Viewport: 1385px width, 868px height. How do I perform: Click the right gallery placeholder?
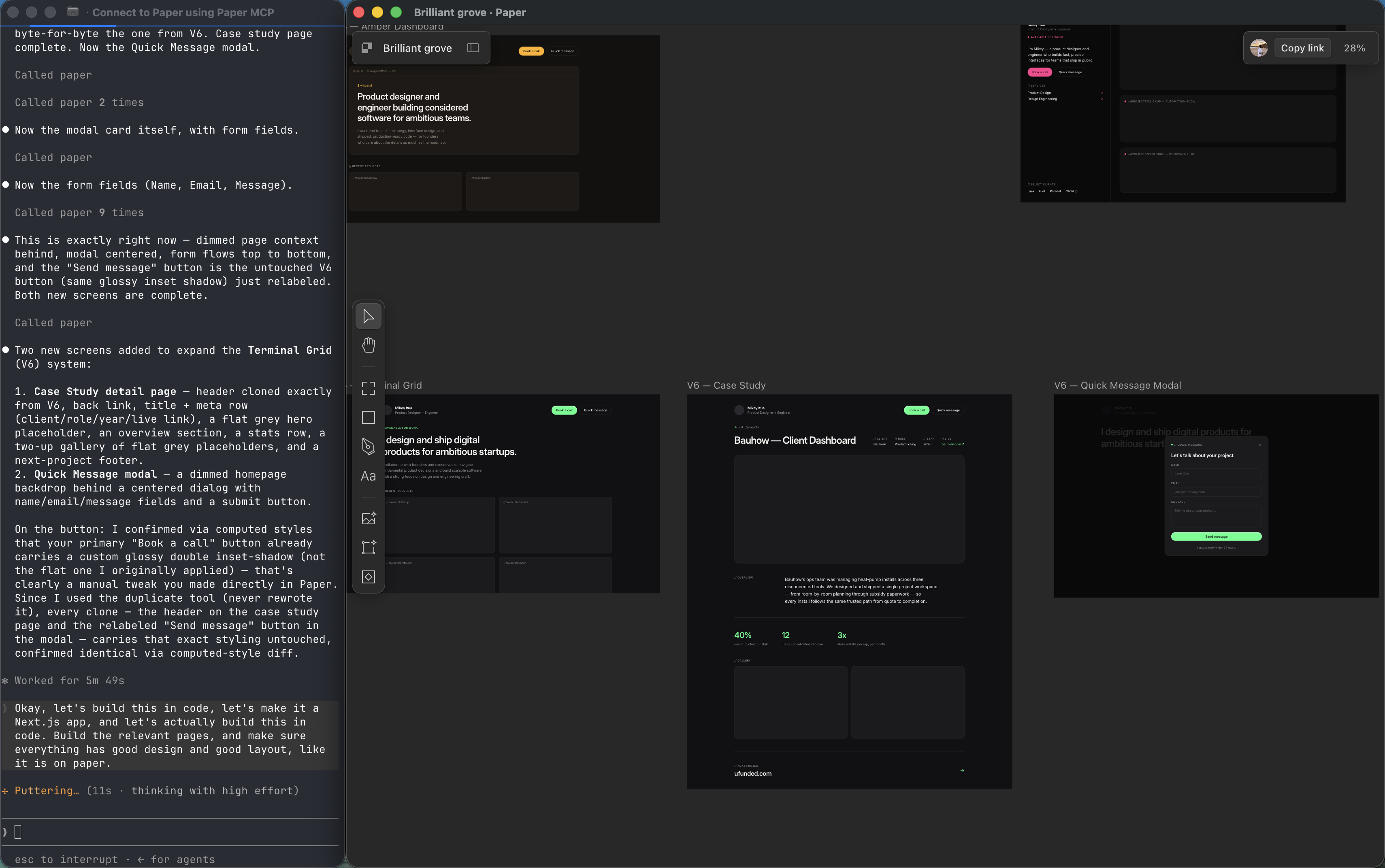pyautogui.click(x=907, y=702)
